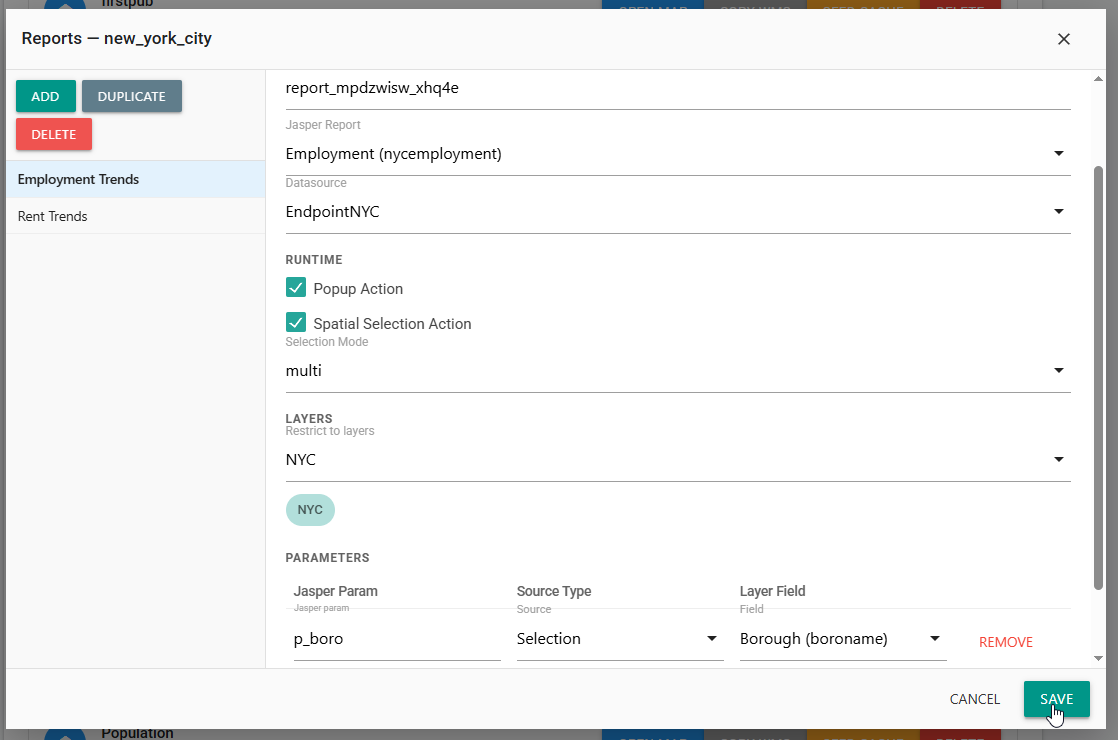Click the ADD report button
The image size is (1118, 740).
46,96
